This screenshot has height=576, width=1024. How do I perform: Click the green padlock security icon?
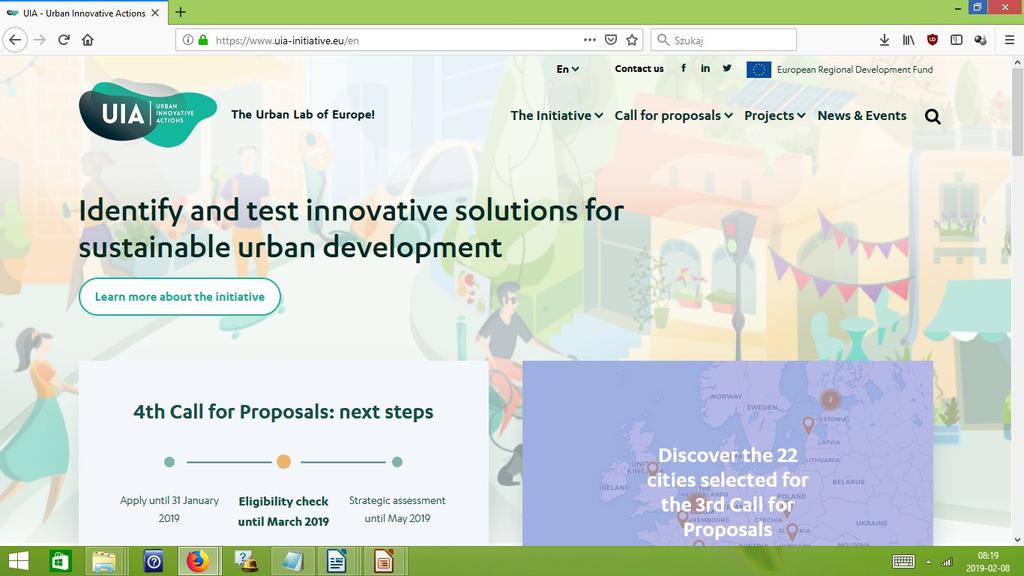pos(203,40)
